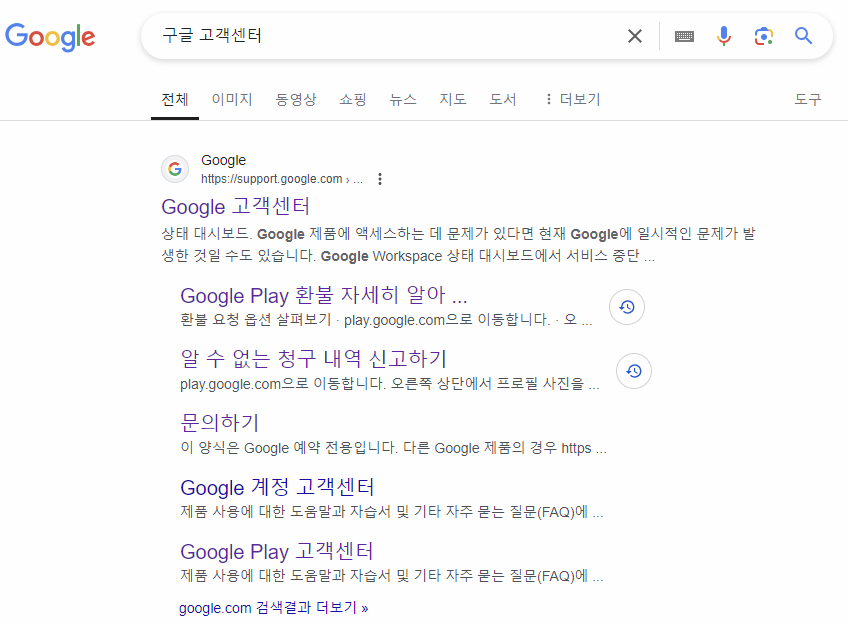Open the Google 계정 고객센터 link

click(277, 487)
